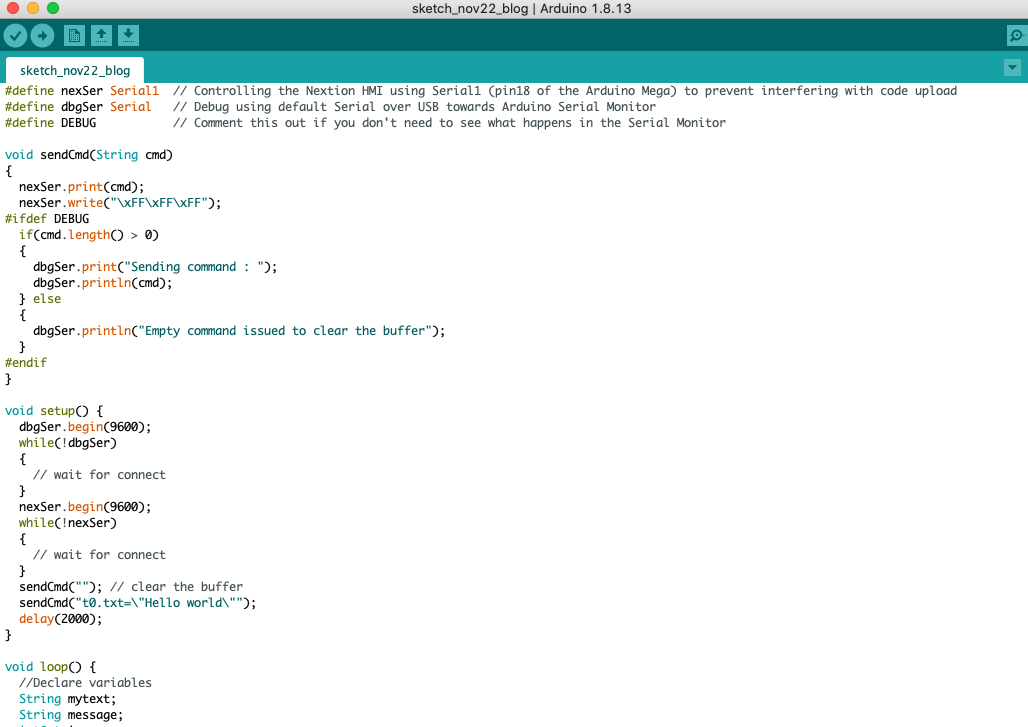The height and width of the screenshot is (727, 1028).
Task: Upload the sketch with the arrow button
Action: (42, 36)
